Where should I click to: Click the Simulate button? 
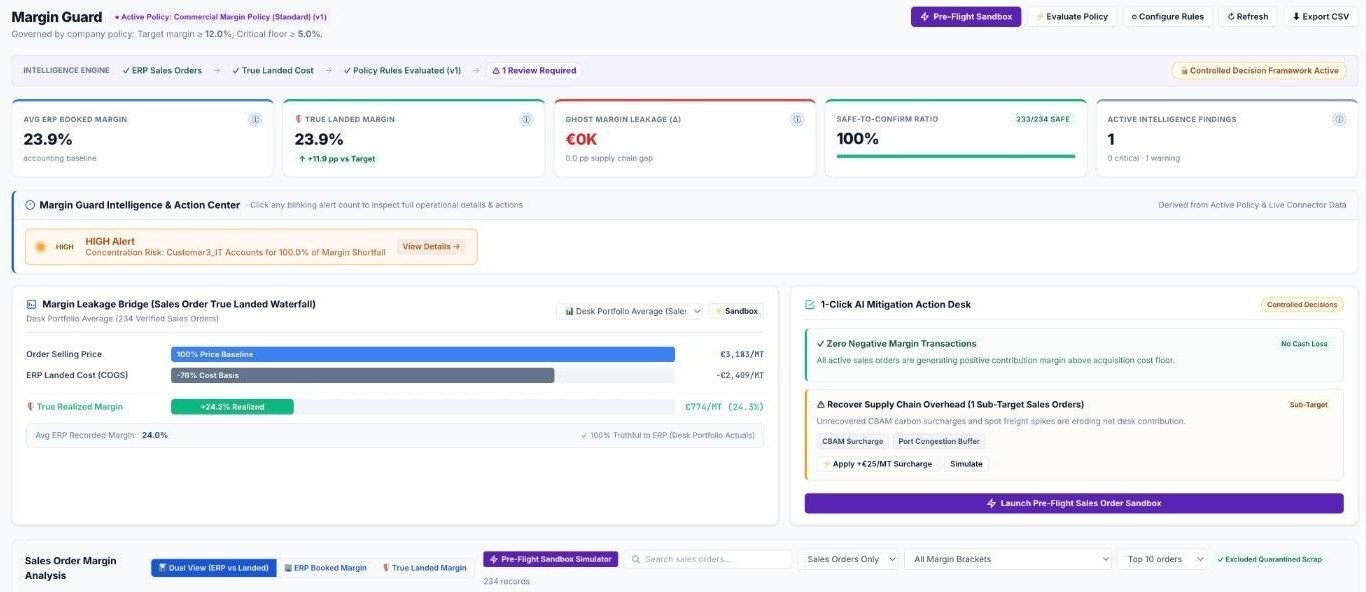(x=966, y=464)
